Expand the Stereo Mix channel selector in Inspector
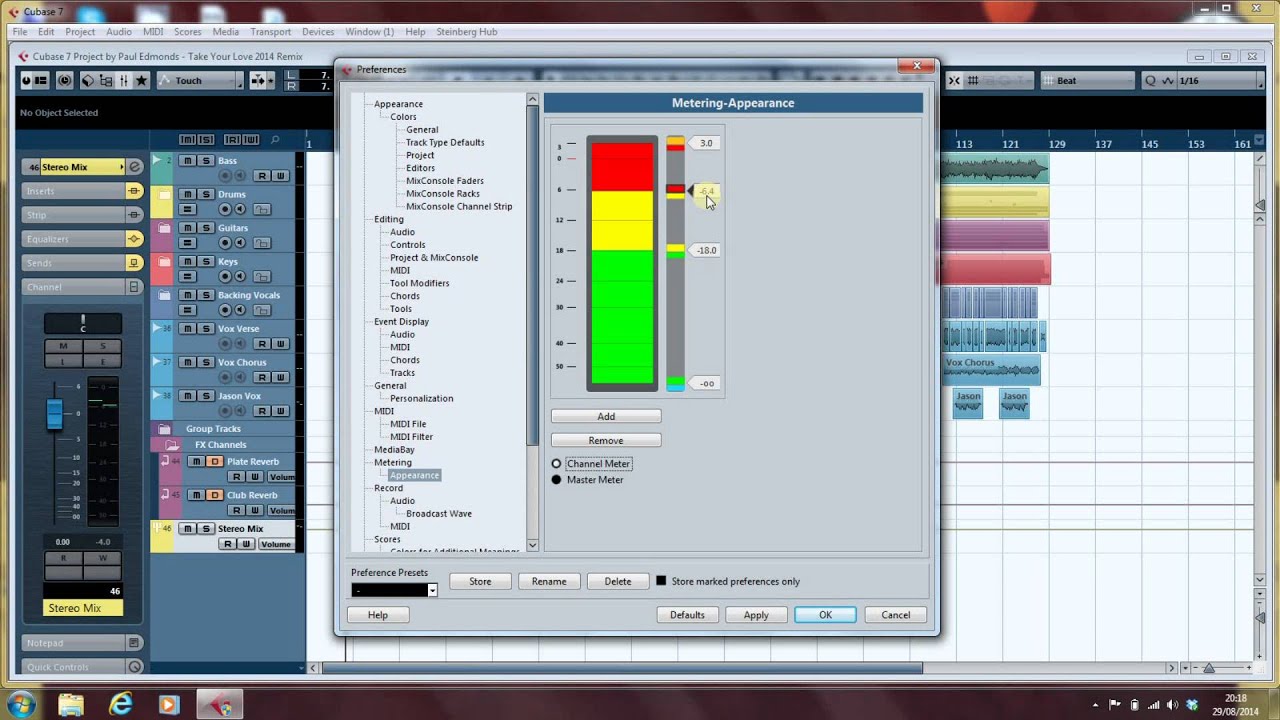 pyautogui.click(x=122, y=167)
